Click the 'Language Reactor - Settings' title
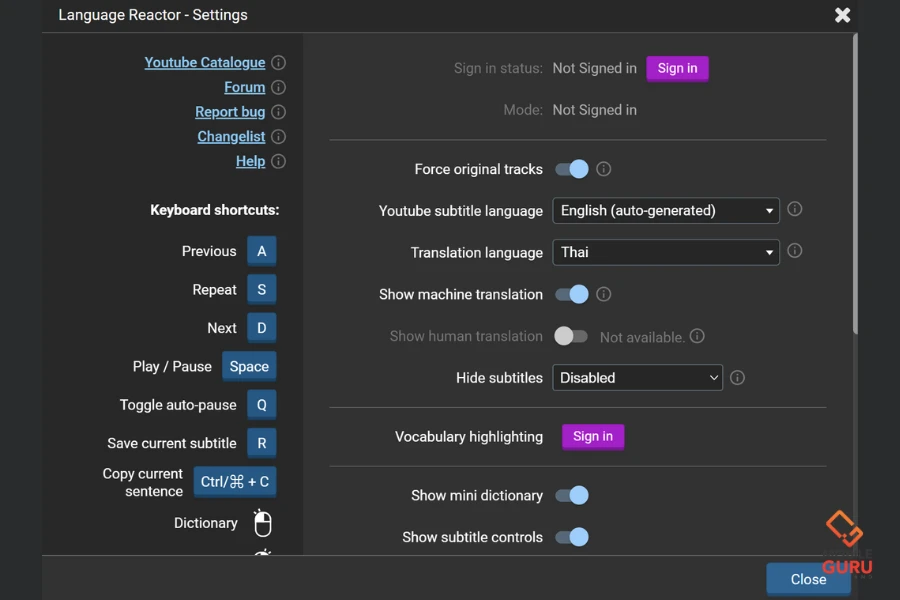This screenshot has height=600, width=900. 153,15
